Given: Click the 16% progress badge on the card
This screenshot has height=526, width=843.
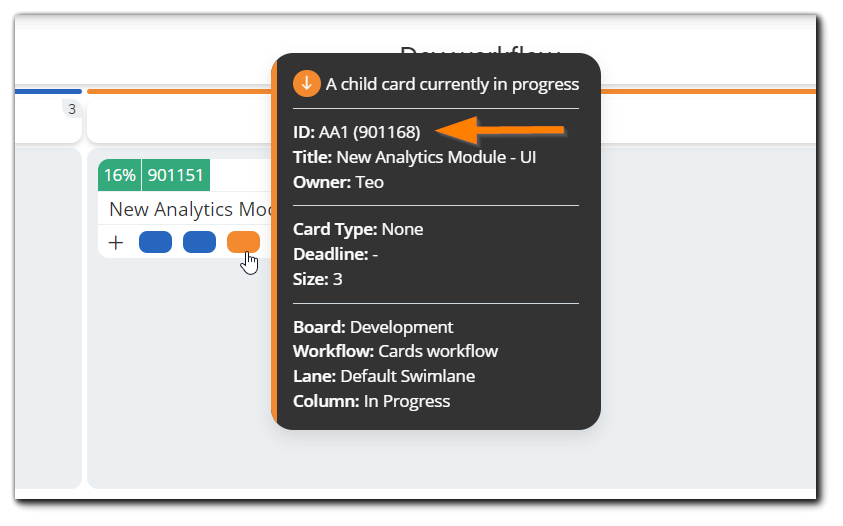Looking at the screenshot, I should click(119, 175).
